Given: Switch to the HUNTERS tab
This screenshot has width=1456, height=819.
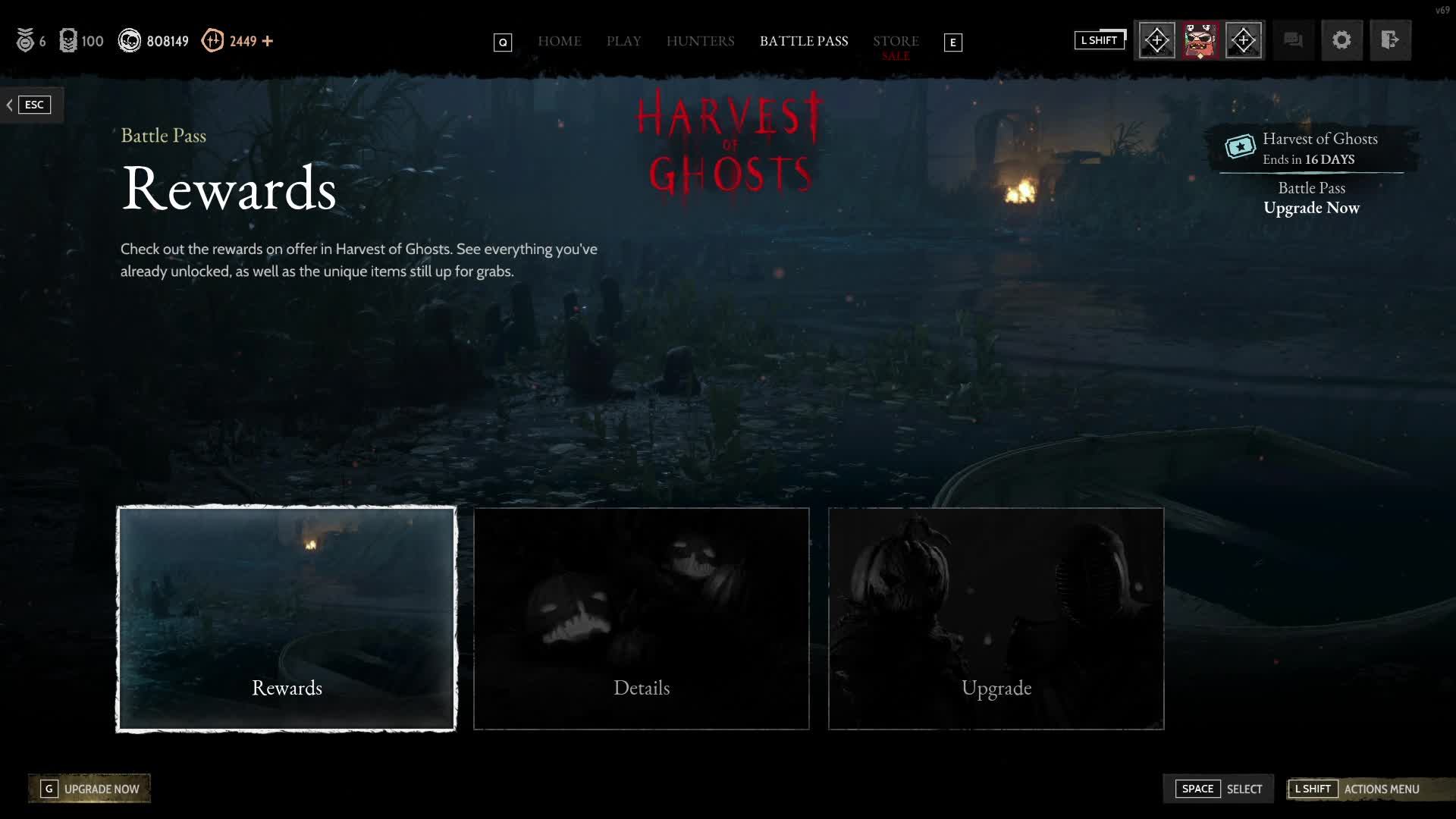Looking at the screenshot, I should pos(700,41).
